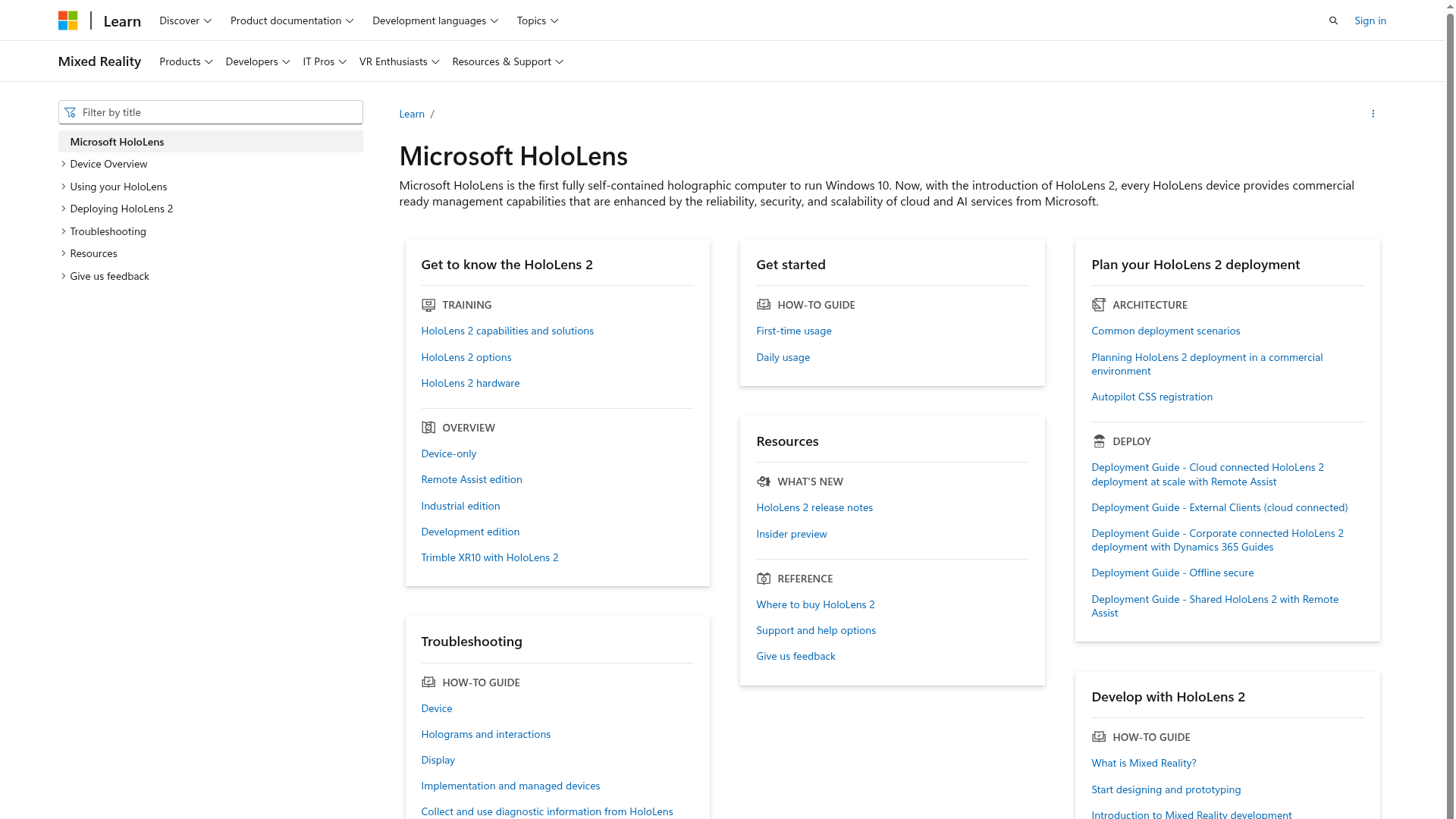Expand Troubleshooting in sidebar tree
The image size is (1456, 819).
point(64,231)
